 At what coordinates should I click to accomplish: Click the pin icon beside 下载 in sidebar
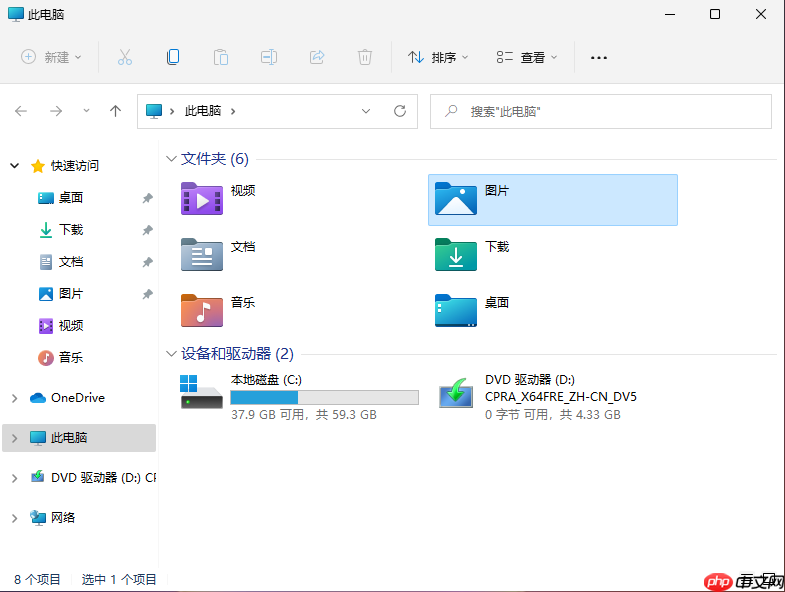coord(147,230)
